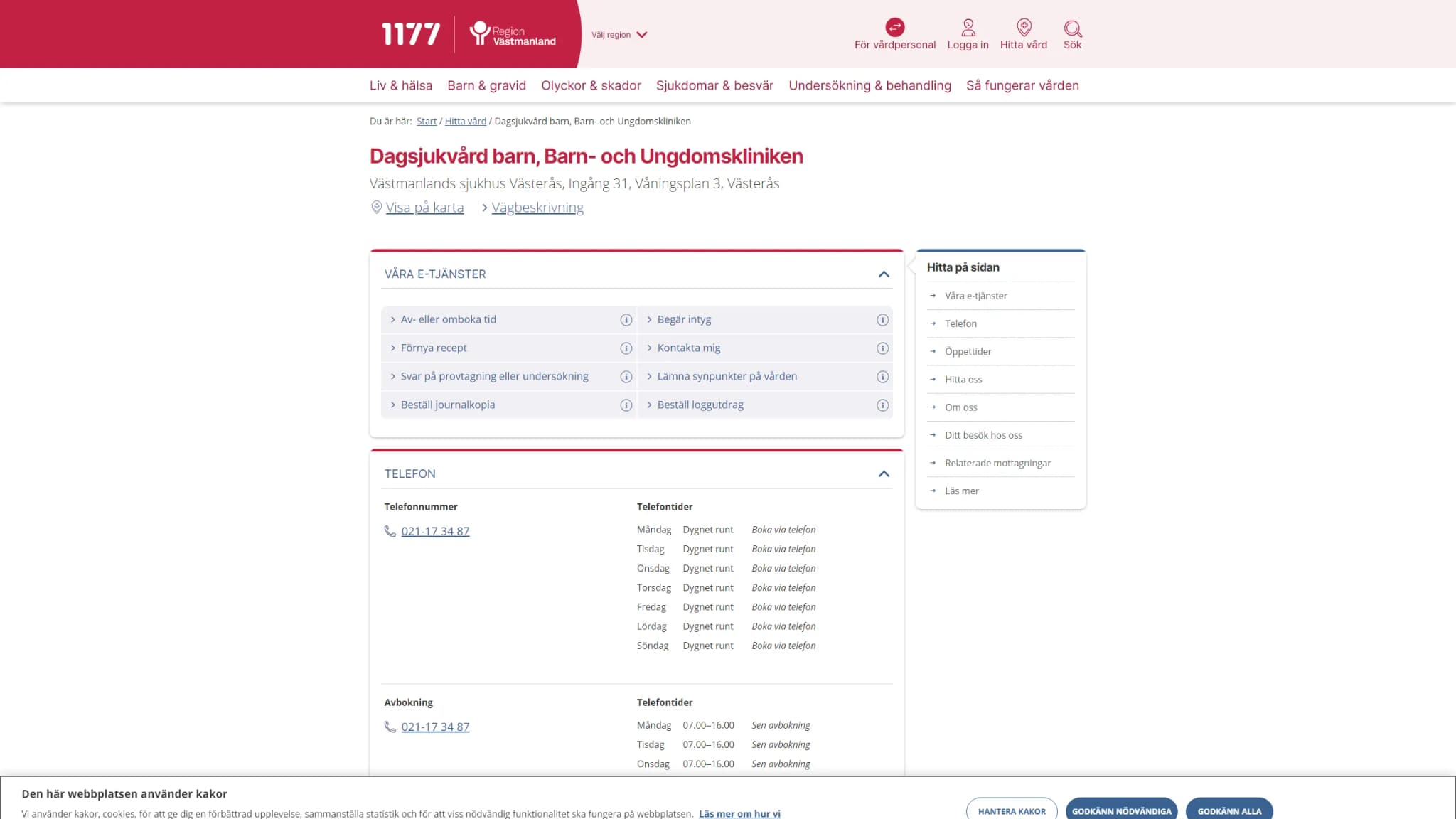This screenshot has height=819, width=1456.
Task: Click Godkänn nödvändiga button
Action: (1121, 810)
